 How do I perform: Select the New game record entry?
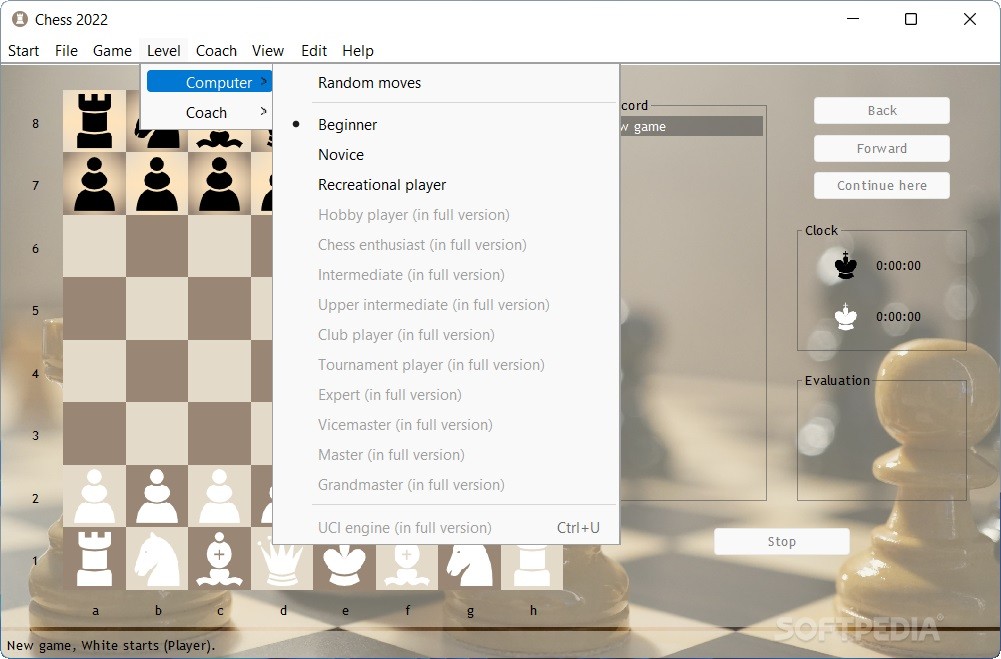click(x=691, y=126)
